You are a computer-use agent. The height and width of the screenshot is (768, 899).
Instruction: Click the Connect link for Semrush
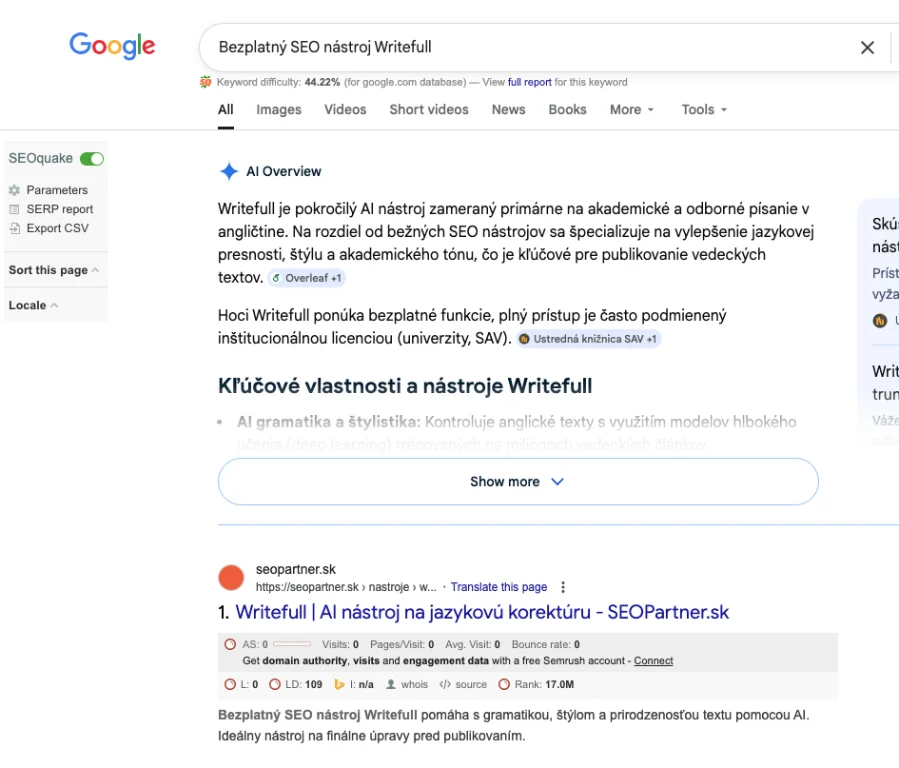coord(653,661)
